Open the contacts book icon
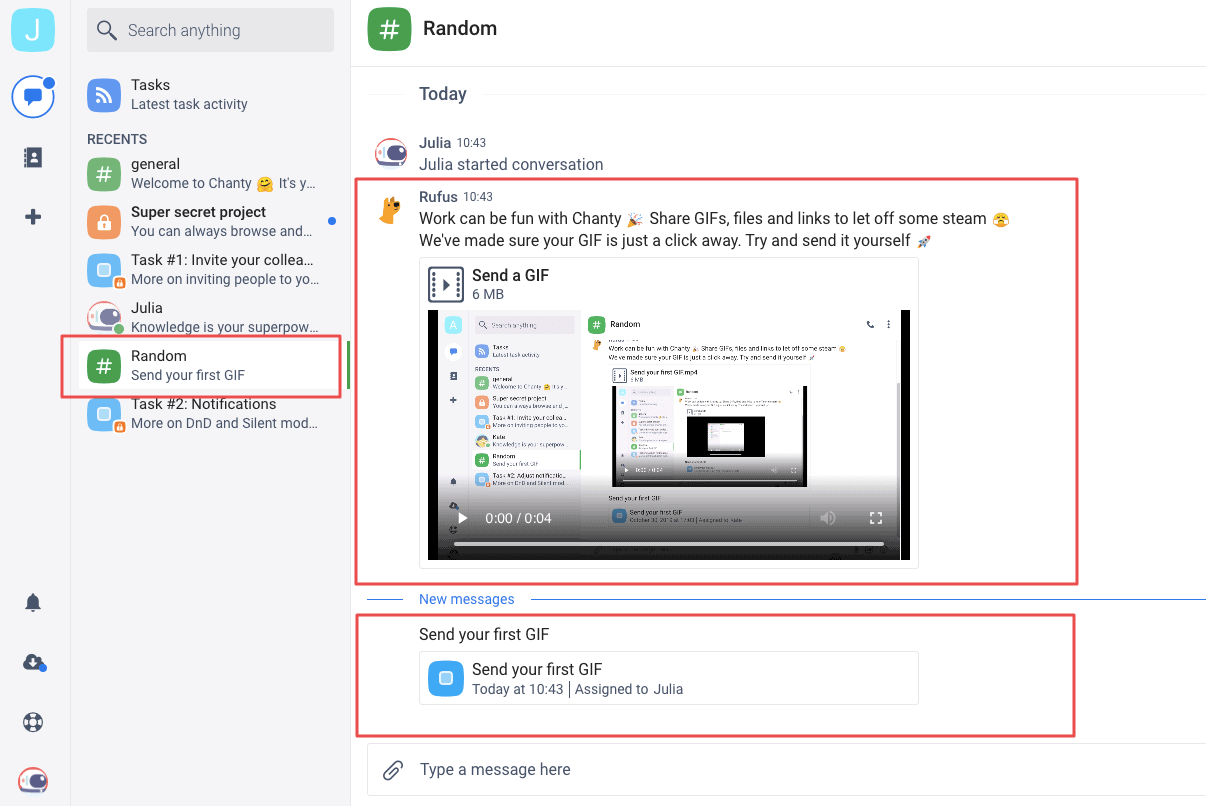 (x=33, y=157)
